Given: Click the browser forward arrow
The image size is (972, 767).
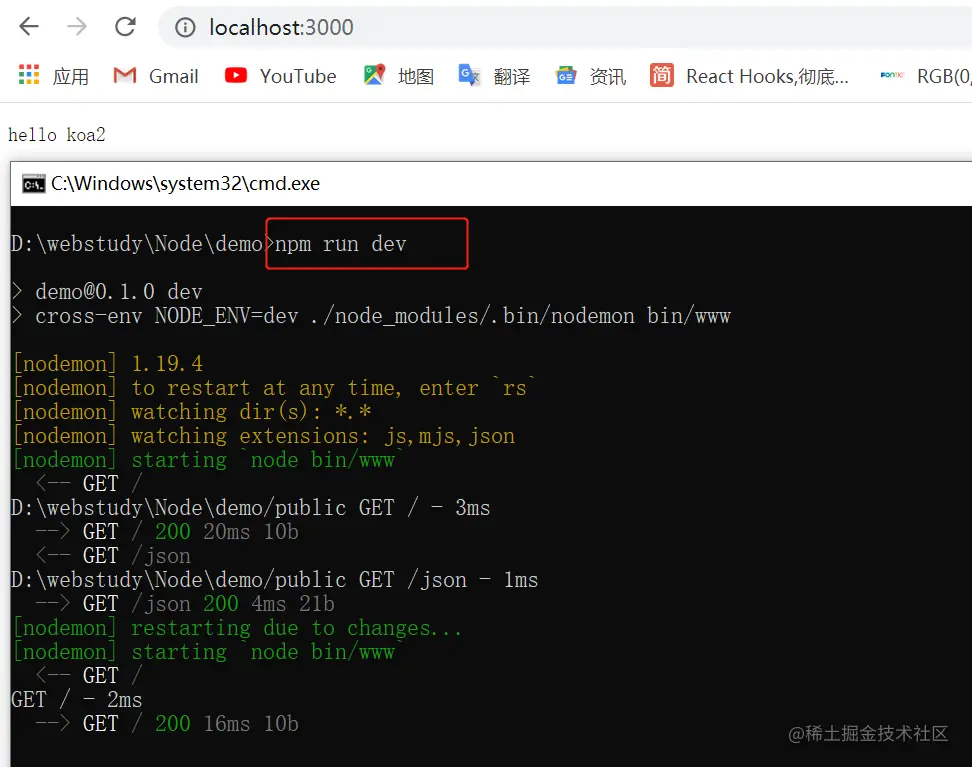Looking at the screenshot, I should pos(77,27).
